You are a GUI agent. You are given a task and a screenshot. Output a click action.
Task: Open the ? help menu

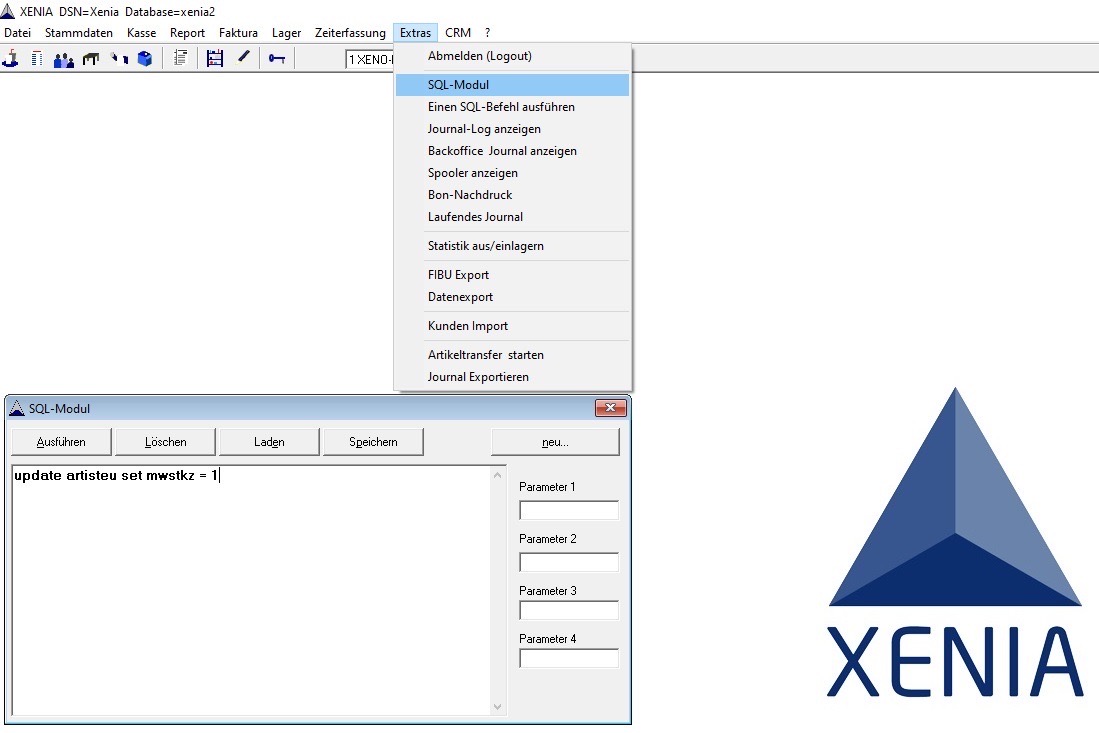pos(487,32)
